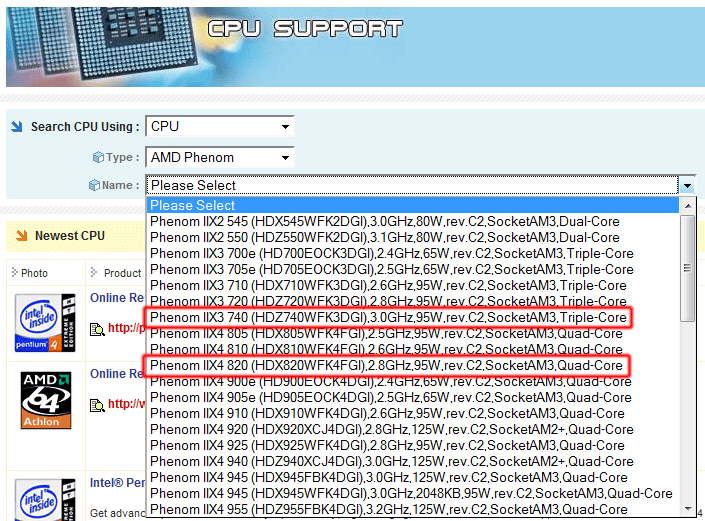Open the 'Intel® Per' product link

tap(117, 483)
